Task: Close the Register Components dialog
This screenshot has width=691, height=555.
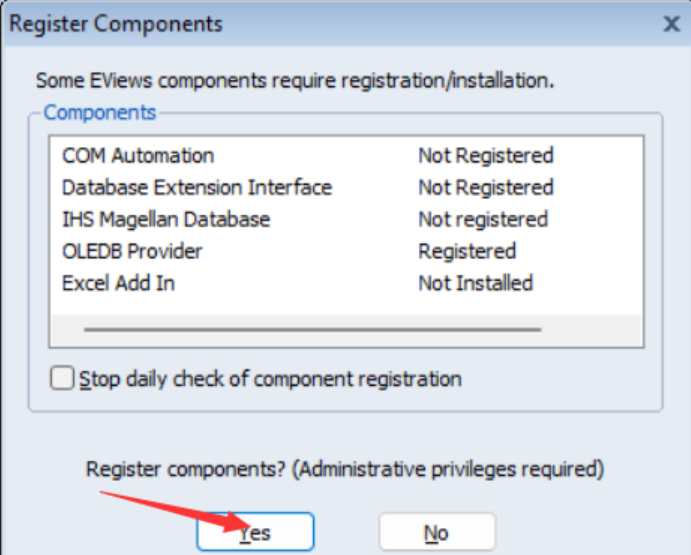Action: pyautogui.click(x=671, y=24)
